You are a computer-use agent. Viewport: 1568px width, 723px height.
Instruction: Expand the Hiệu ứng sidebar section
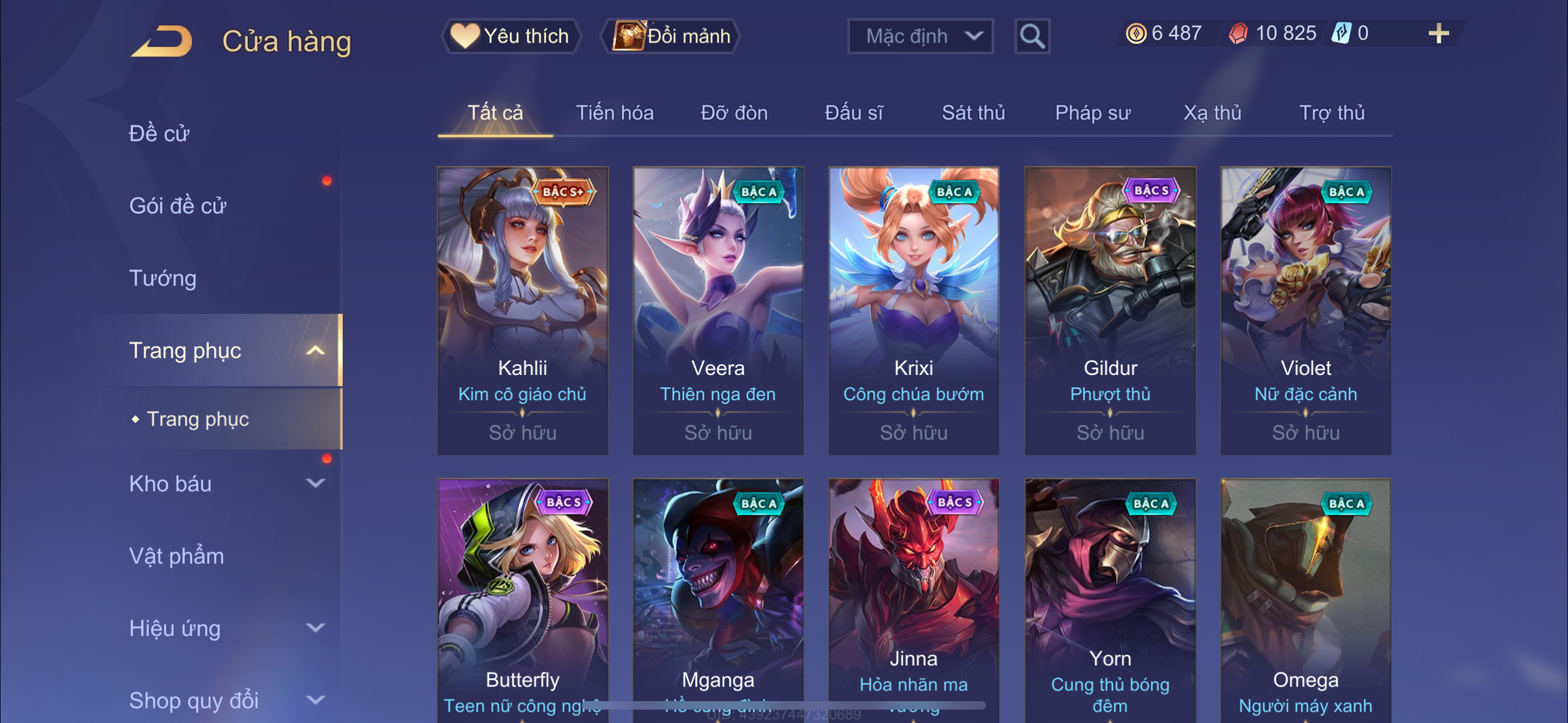315,628
